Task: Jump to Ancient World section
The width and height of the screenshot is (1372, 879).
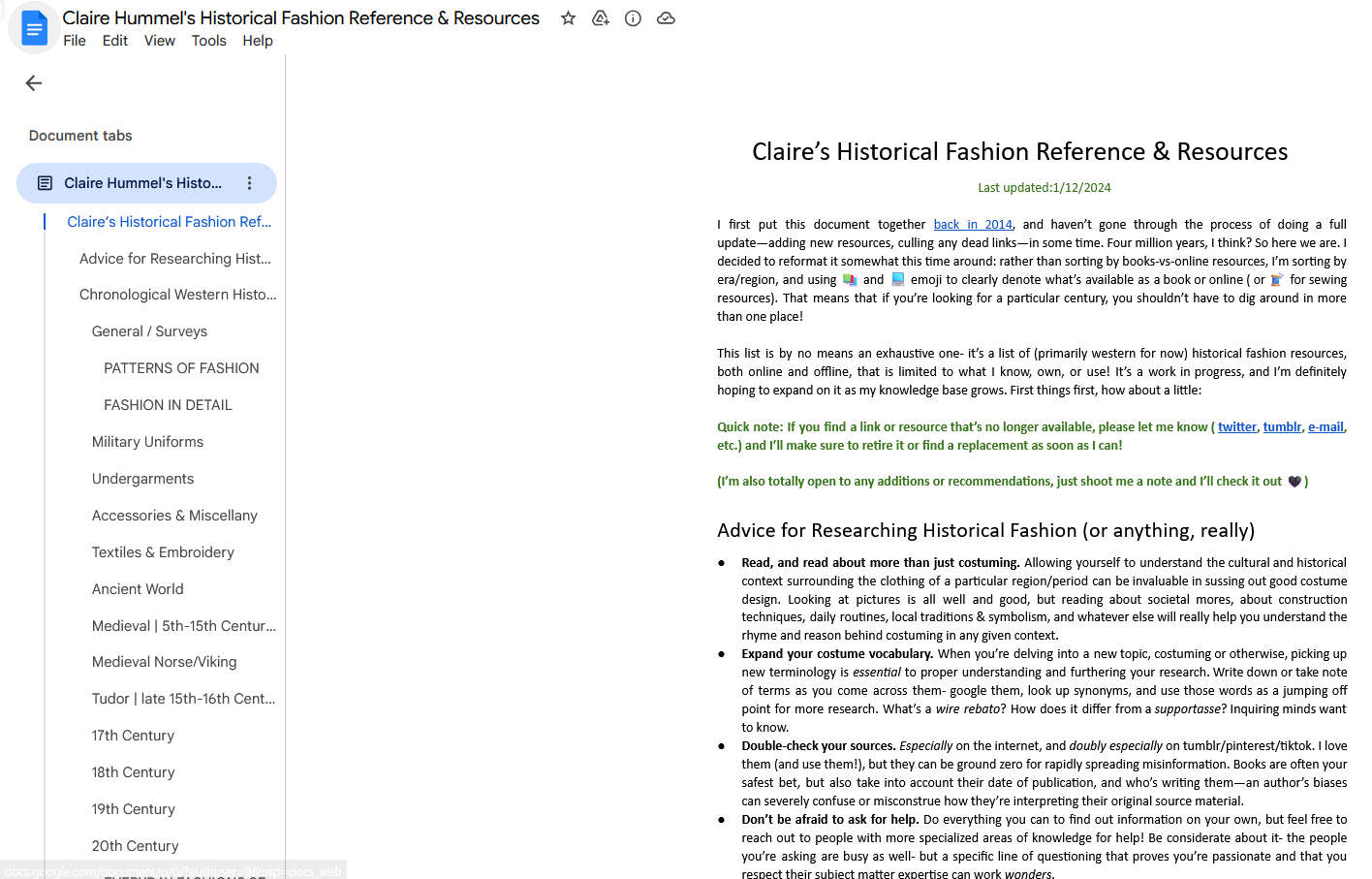Action: coord(138,589)
